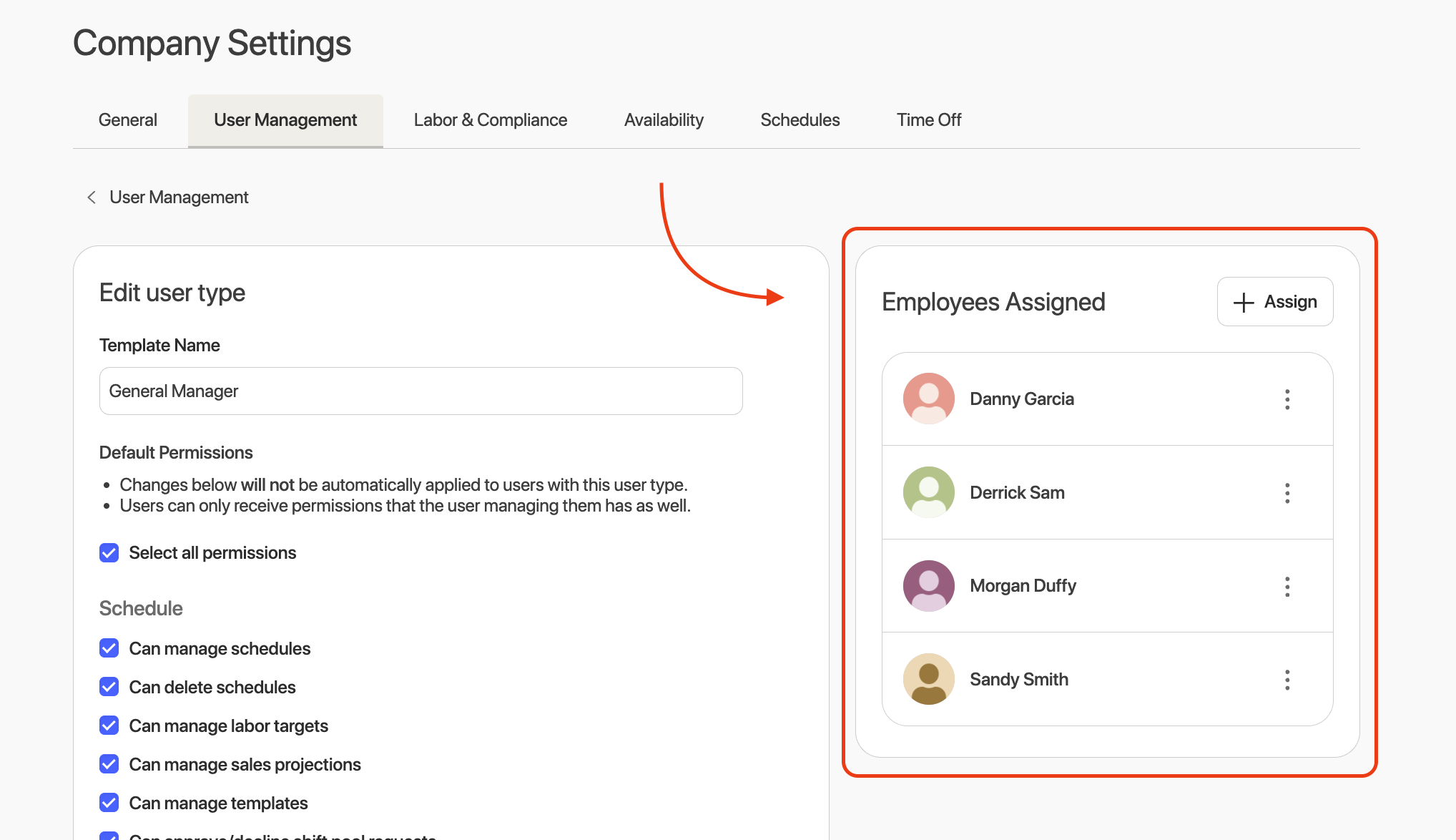The image size is (1456, 840).
Task: Switch to the Labor & Compliance tab
Action: pos(490,120)
